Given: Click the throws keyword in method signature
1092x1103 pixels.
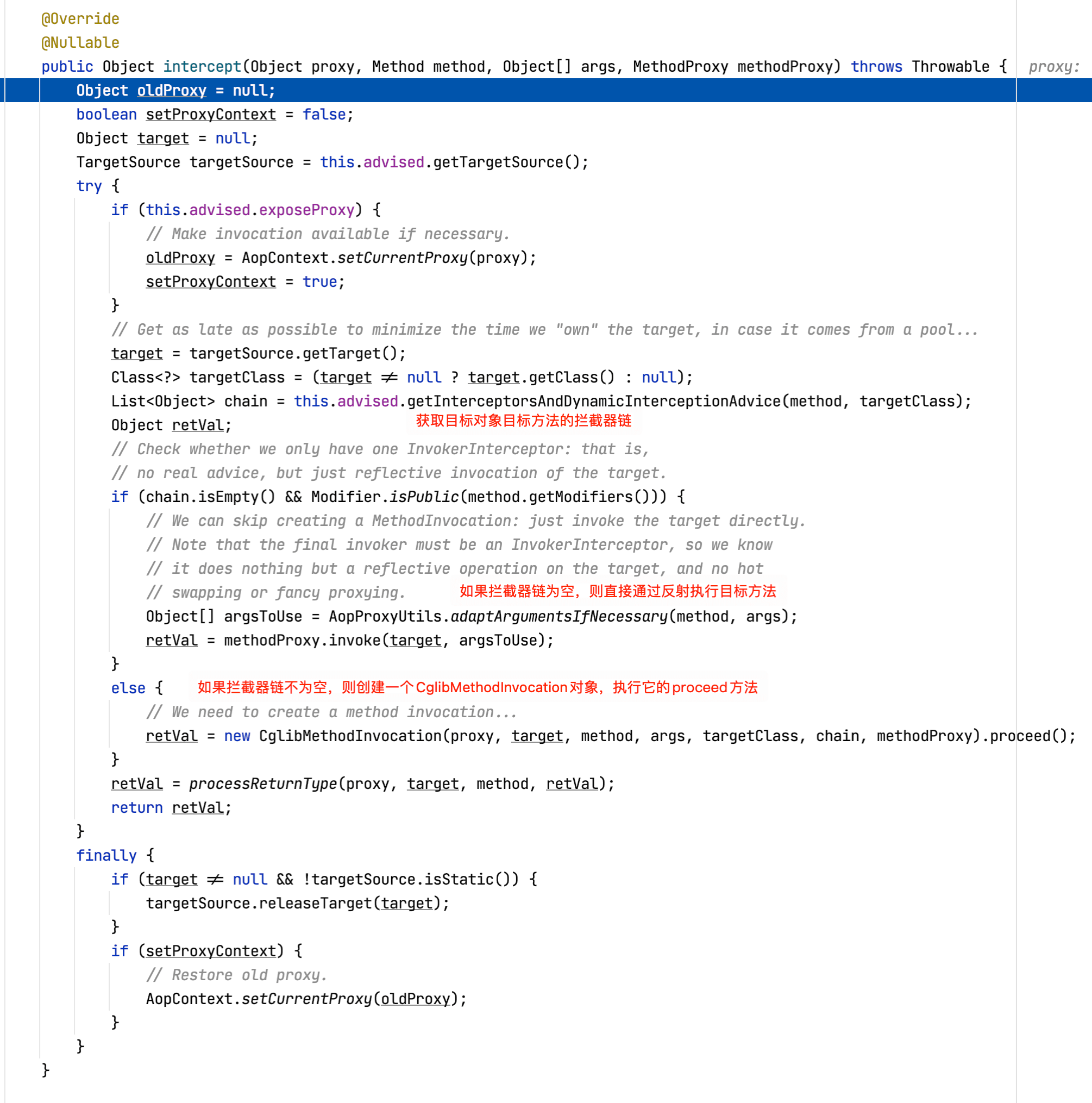Looking at the screenshot, I should [x=876, y=67].
